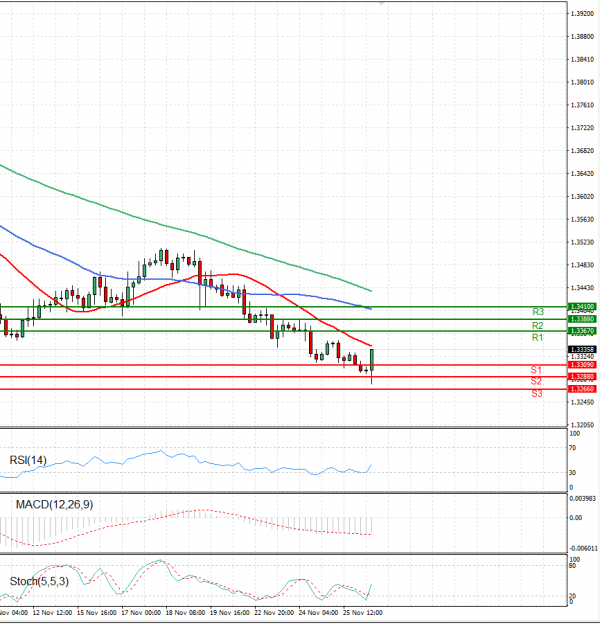Click the 1.36420 price axis value

coord(582,174)
